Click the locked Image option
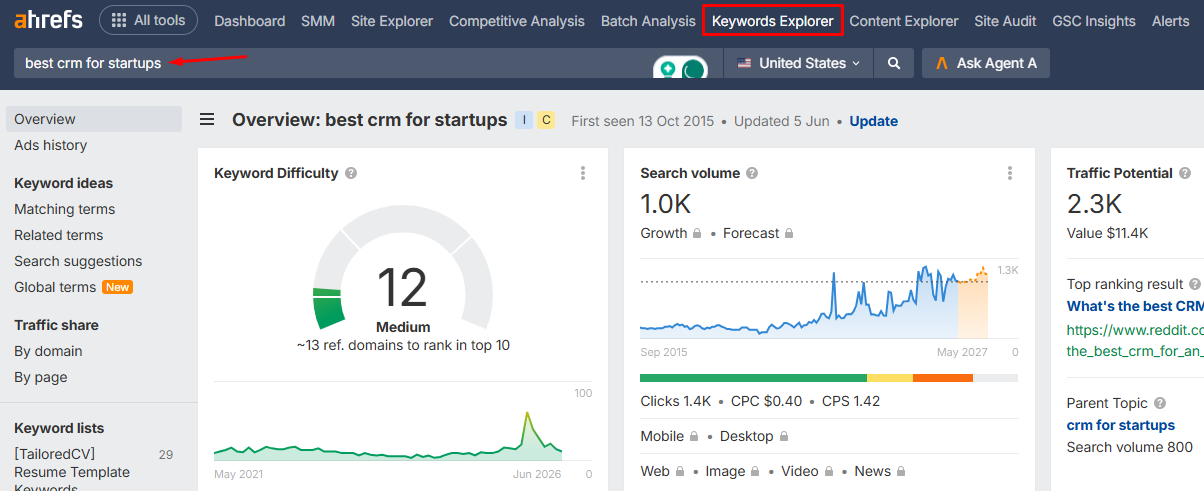 [733, 471]
